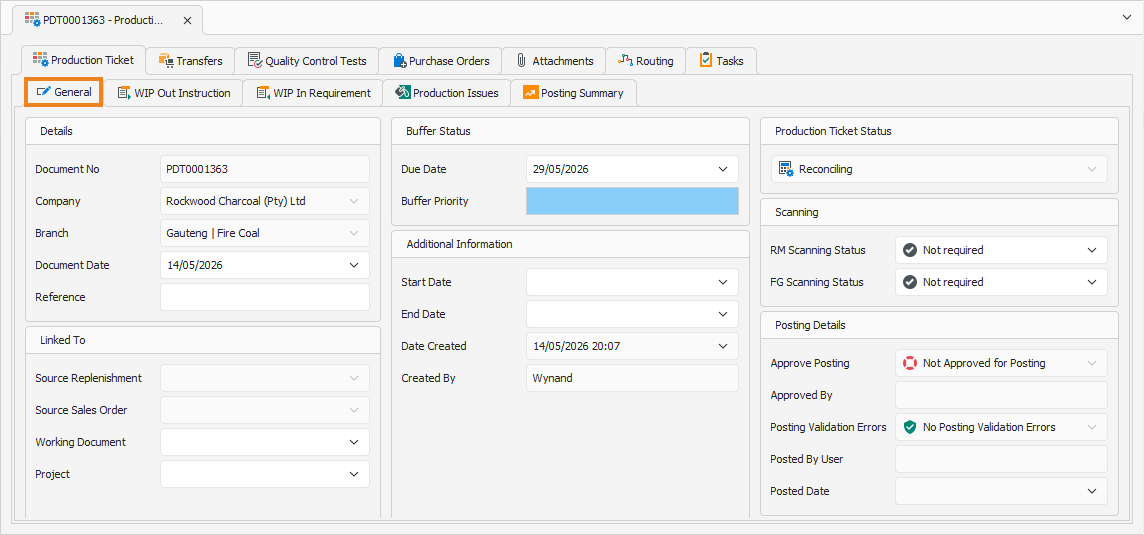Click the WIP Out Instruction icon
This screenshot has height=535, width=1144.
click(124, 93)
